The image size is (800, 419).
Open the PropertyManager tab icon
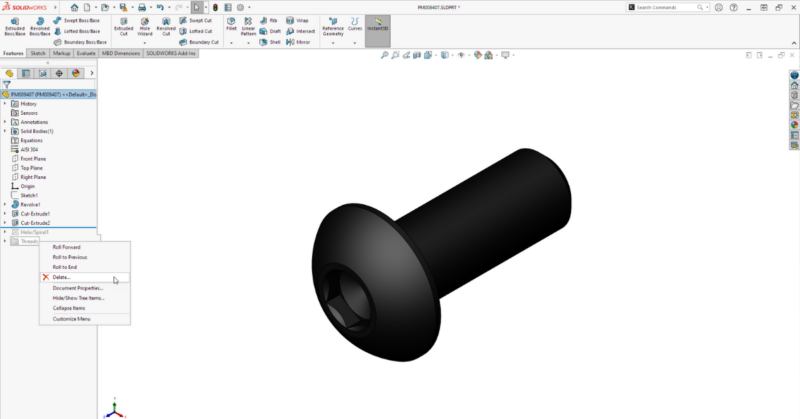[26, 73]
